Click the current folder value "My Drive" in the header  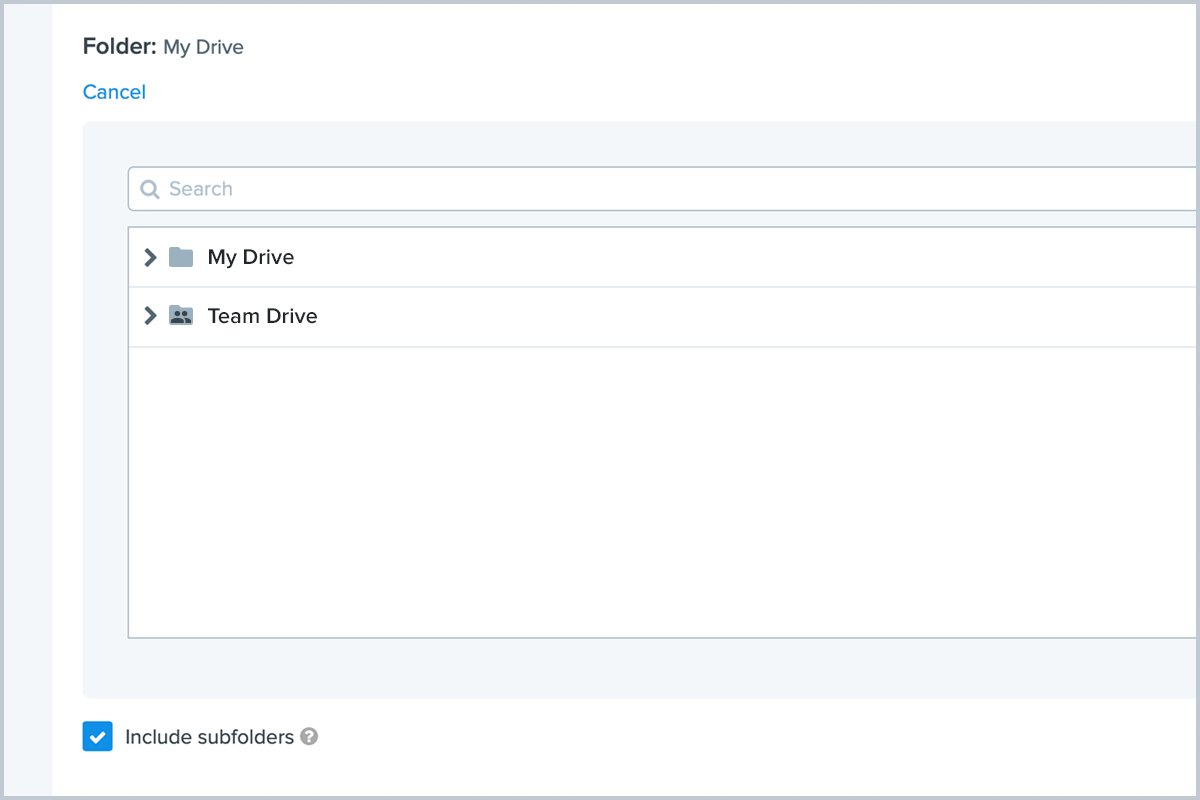(203, 47)
